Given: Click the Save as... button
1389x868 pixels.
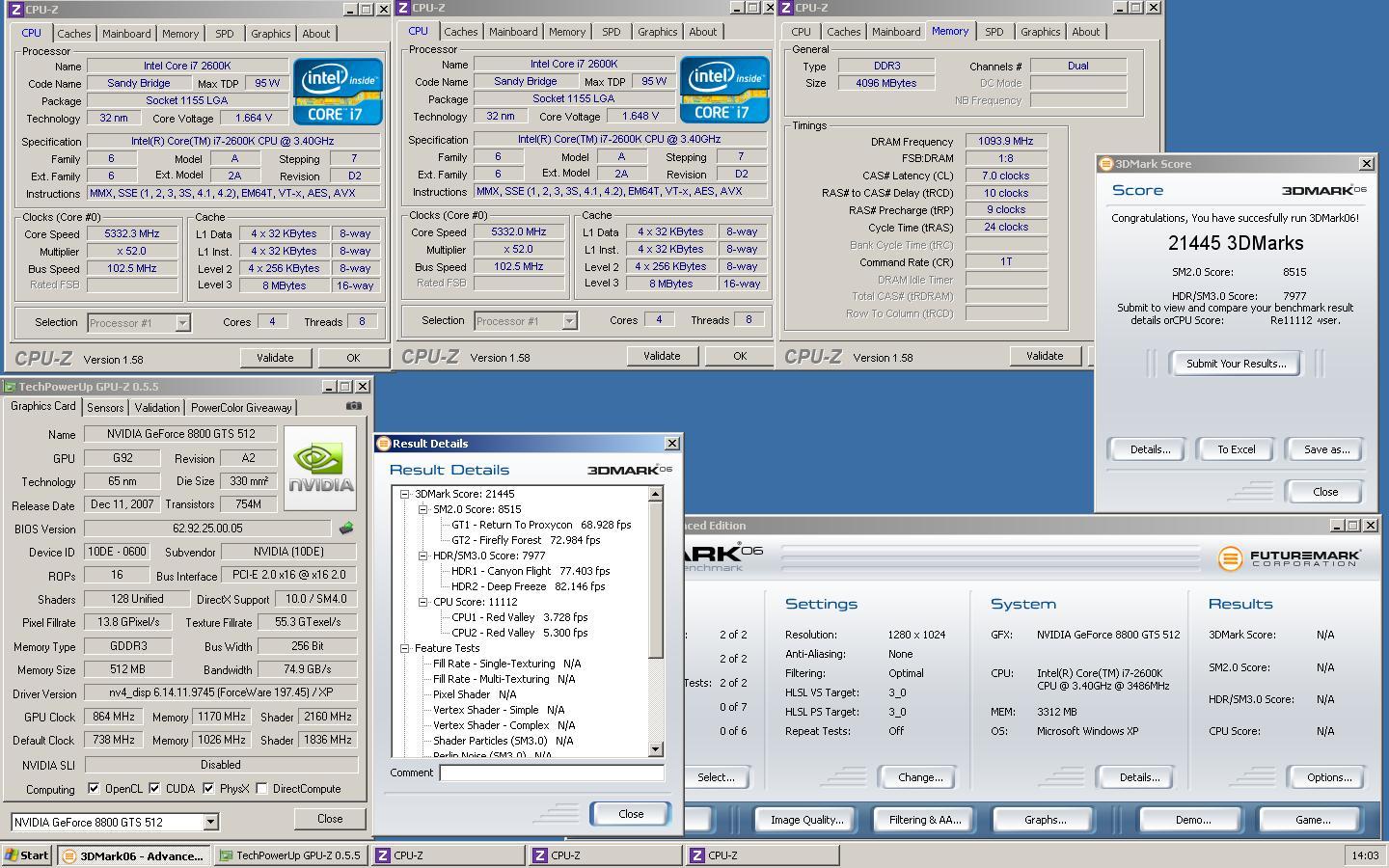Looking at the screenshot, I should 1326,449.
